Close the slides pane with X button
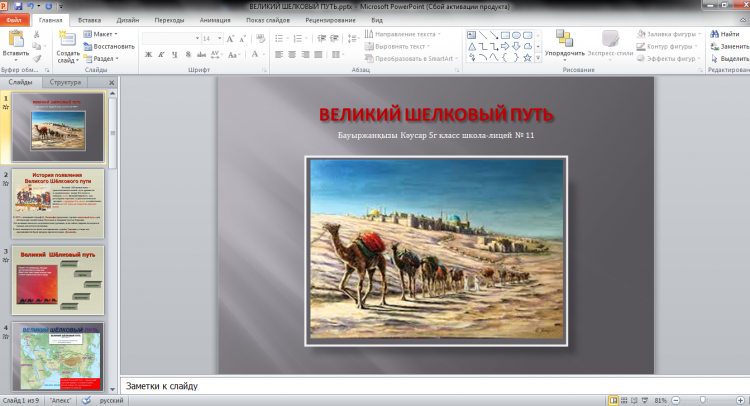The width and height of the screenshot is (750, 406). pyautogui.click(x=111, y=83)
